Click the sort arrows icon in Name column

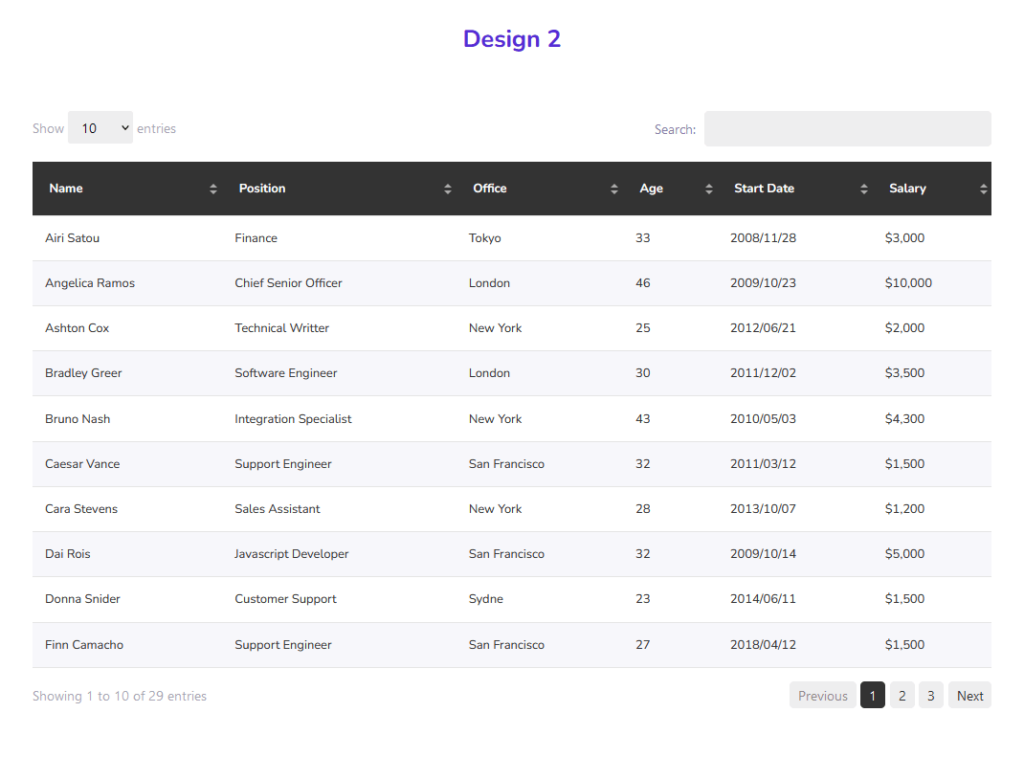point(213,189)
